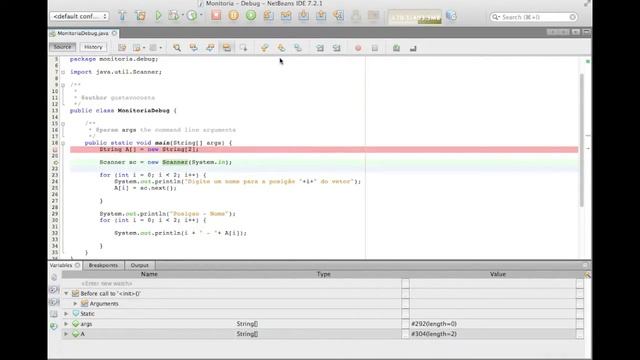Screen dimensions: 640x360
Task: Toggle the top filter icon left of Variables table
Action: (54, 278)
